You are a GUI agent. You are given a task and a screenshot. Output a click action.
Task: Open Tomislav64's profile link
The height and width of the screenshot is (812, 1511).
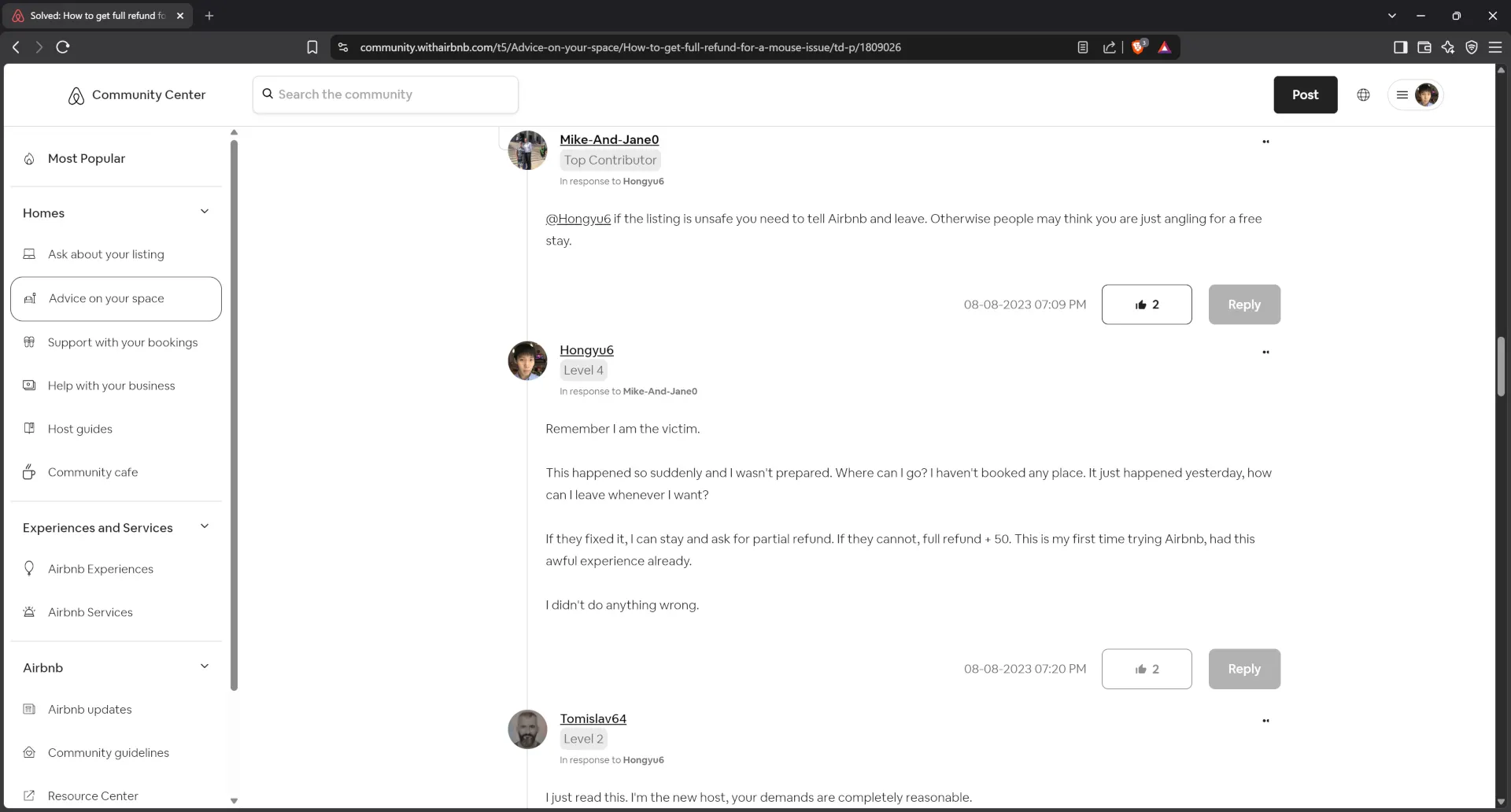[x=593, y=718]
